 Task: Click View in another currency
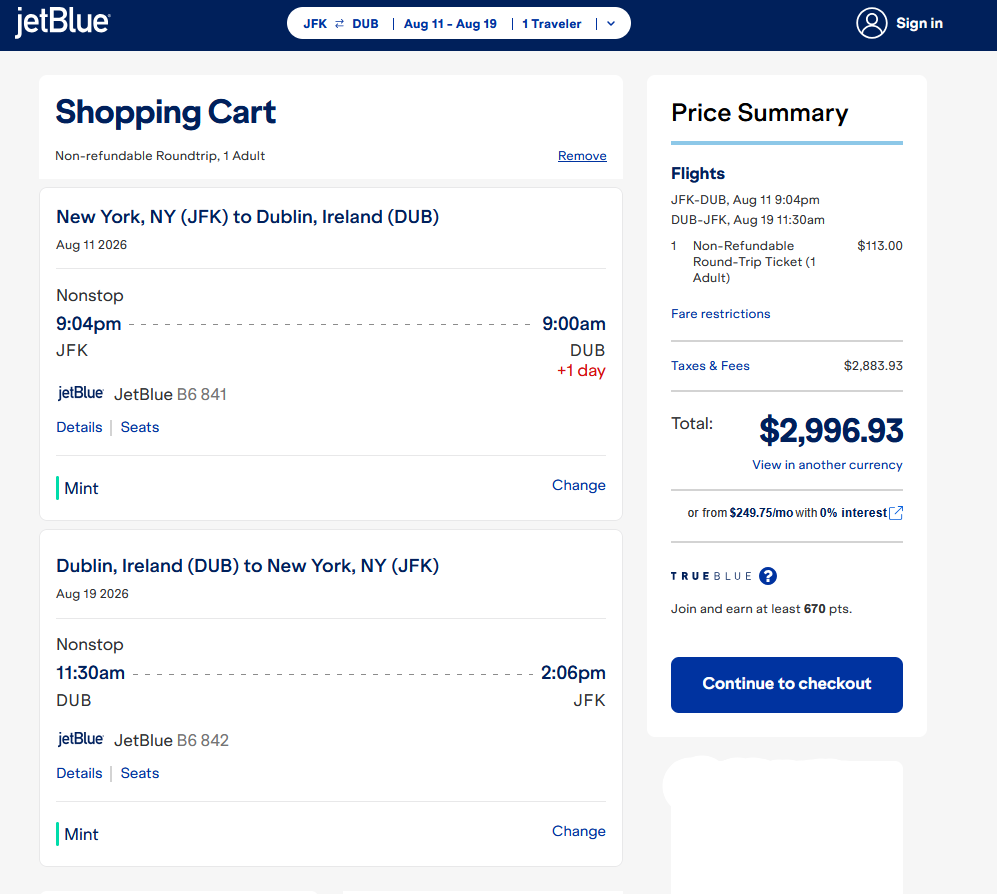pyautogui.click(x=827, y=465)
